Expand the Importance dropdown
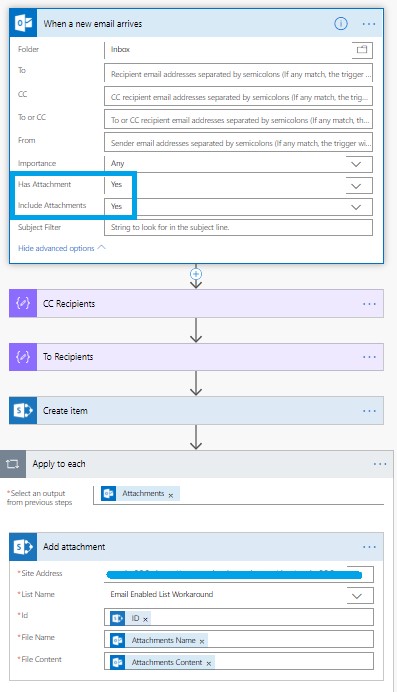397x692 pixels. pyautogui.click(x=356, y=164)
